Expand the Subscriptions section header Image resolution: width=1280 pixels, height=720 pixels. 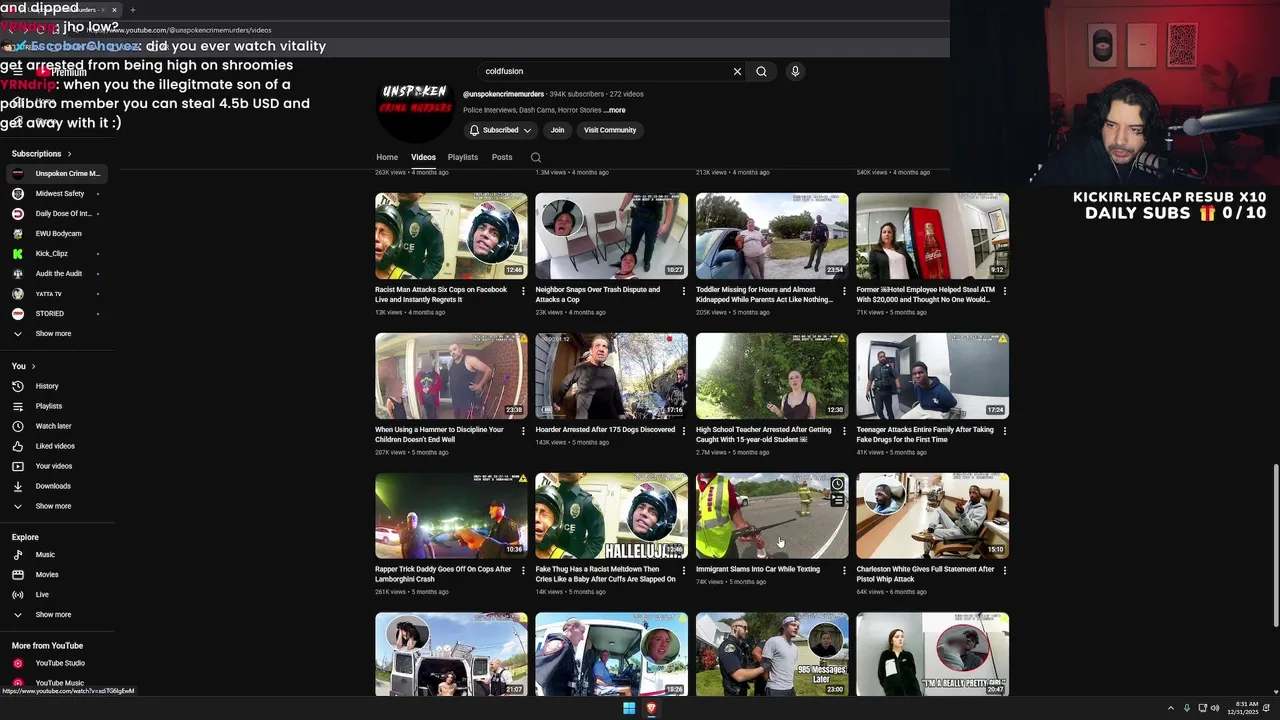tap(41, 154)
